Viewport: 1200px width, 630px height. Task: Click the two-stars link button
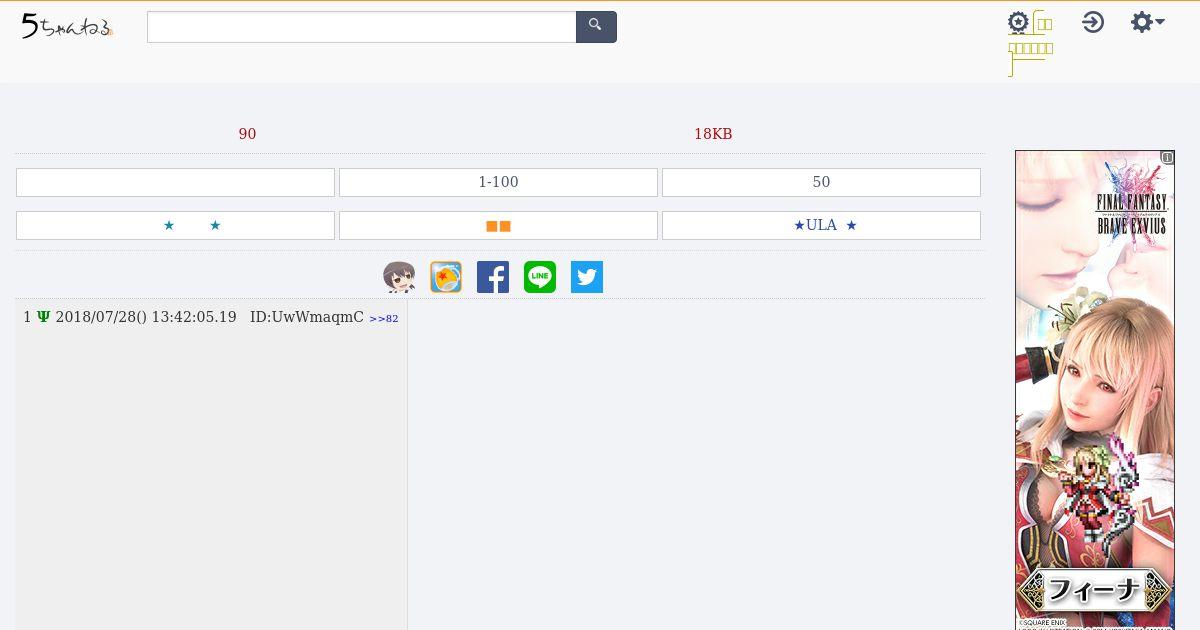tap(175, 225)
